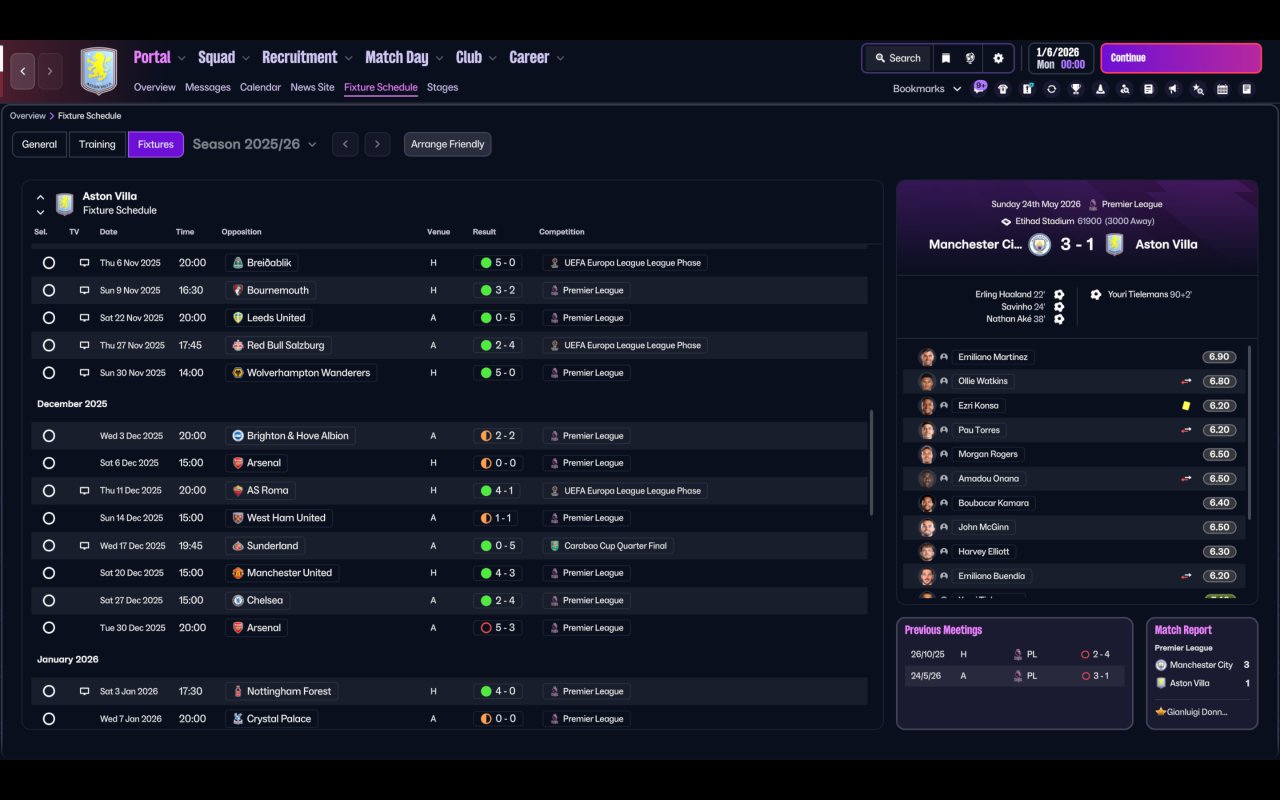Switch to the Messages tab
Viewport: 1280px width, 800px height.
click(208, 87)
